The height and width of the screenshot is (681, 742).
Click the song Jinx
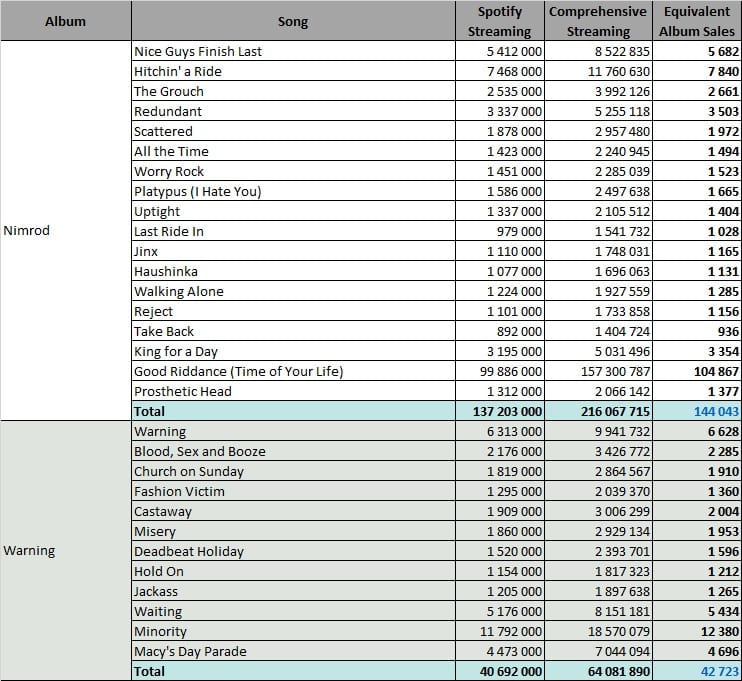pos(293,251)
